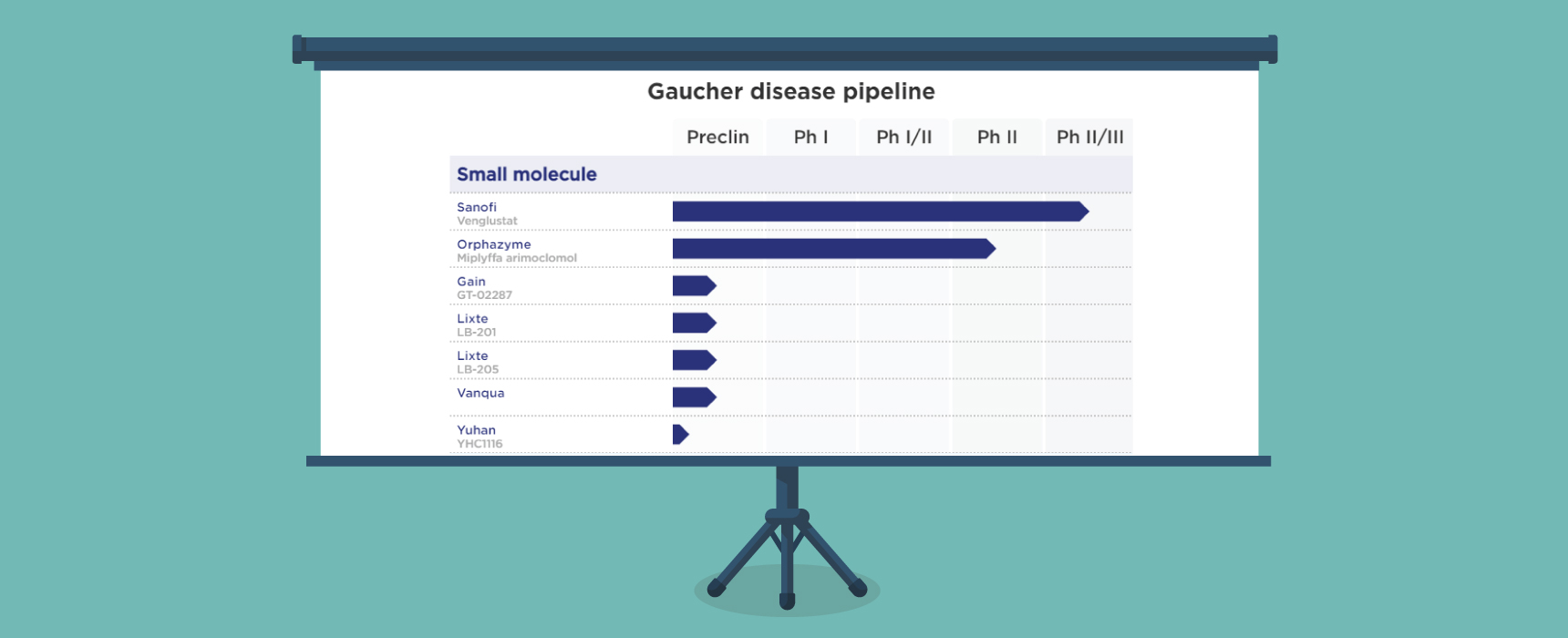Click the 'Small molecule' section heading
The image size is (1568, 638).
(526, 174)
